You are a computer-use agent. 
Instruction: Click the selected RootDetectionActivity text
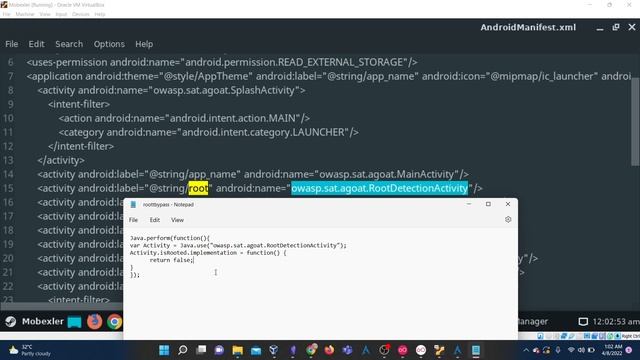[x=379, y=188]
